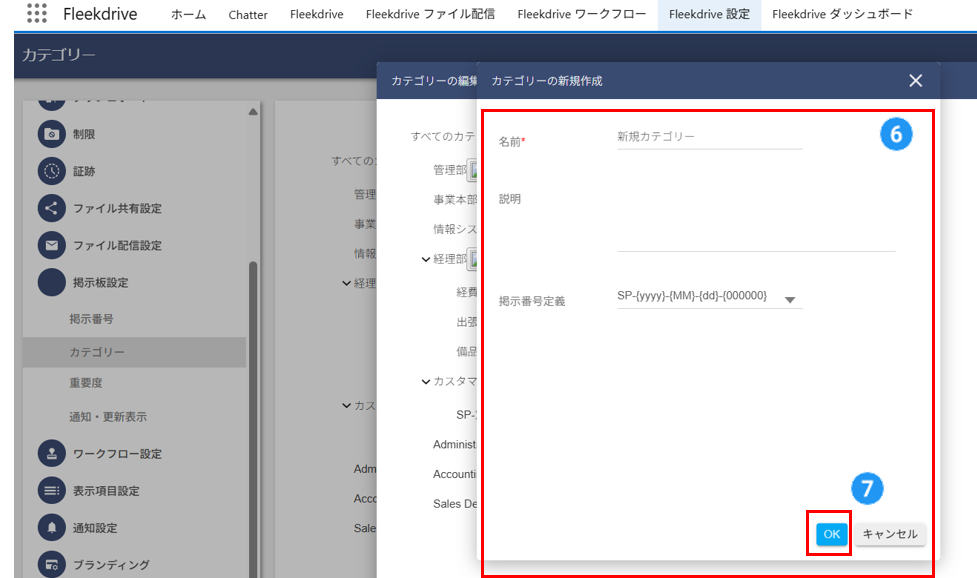Collapse 経理 chevron on the background category page
The image size is (977, 578).
point(346,283)
